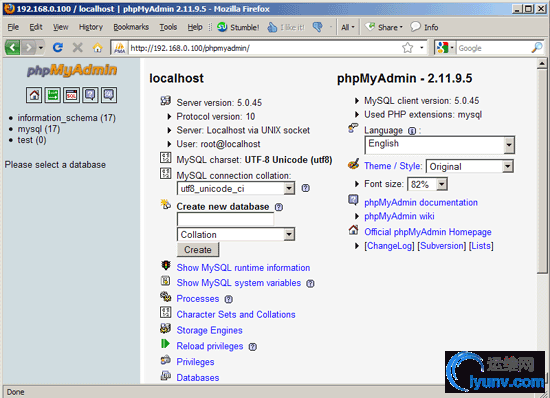The image size is (550, 398).
Task: Select test (0) database in sidebar
Action: [x=32, y=140]
